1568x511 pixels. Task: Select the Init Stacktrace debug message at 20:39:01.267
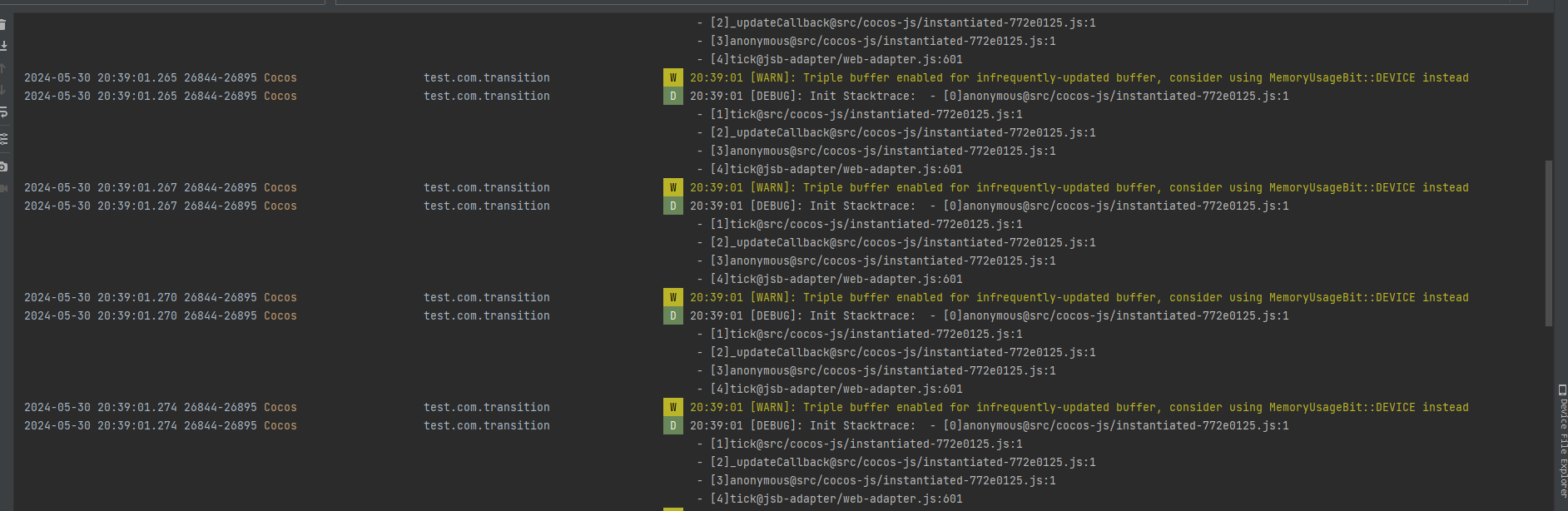pyautogui.click(x=990, y=206)
